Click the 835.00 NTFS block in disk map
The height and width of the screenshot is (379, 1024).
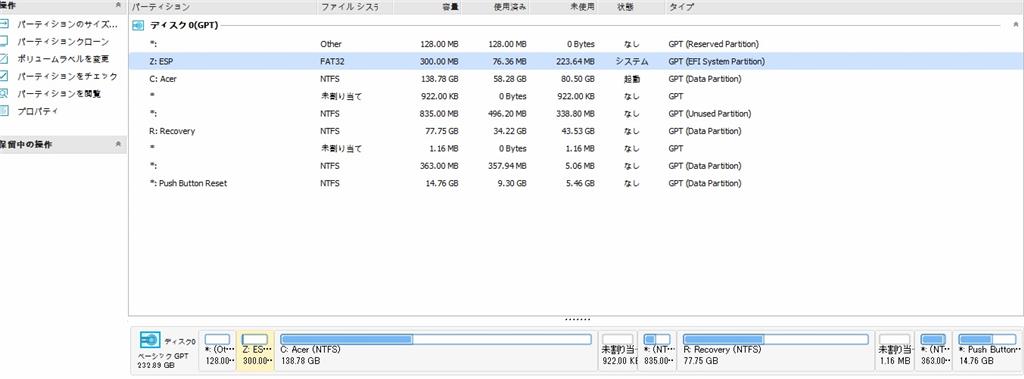657,350
